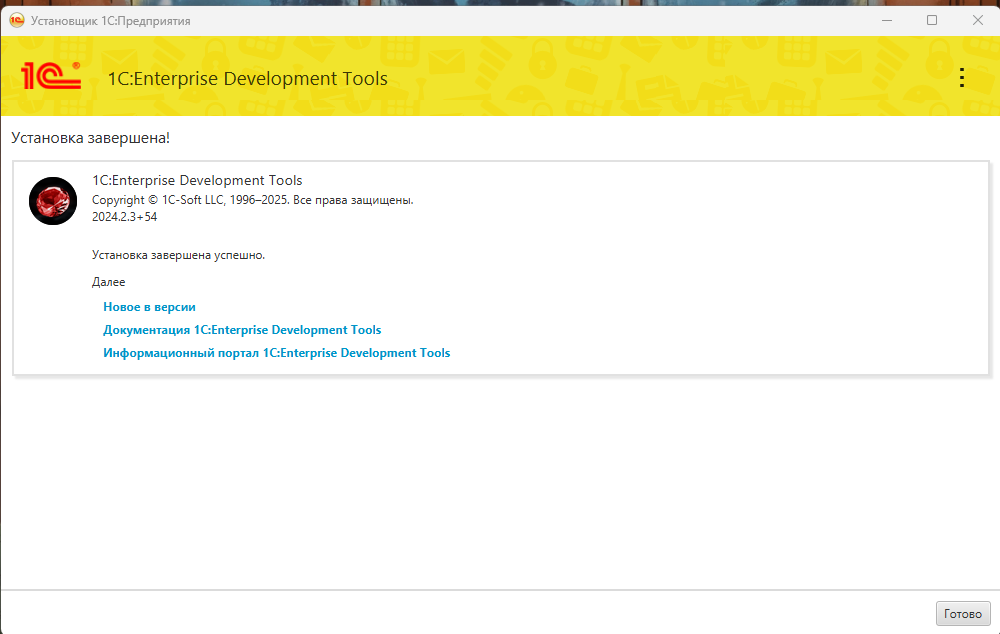Click the yellow header title "1C:Enterprise Development Tools"
The image size is (1000, 634).
247,78
